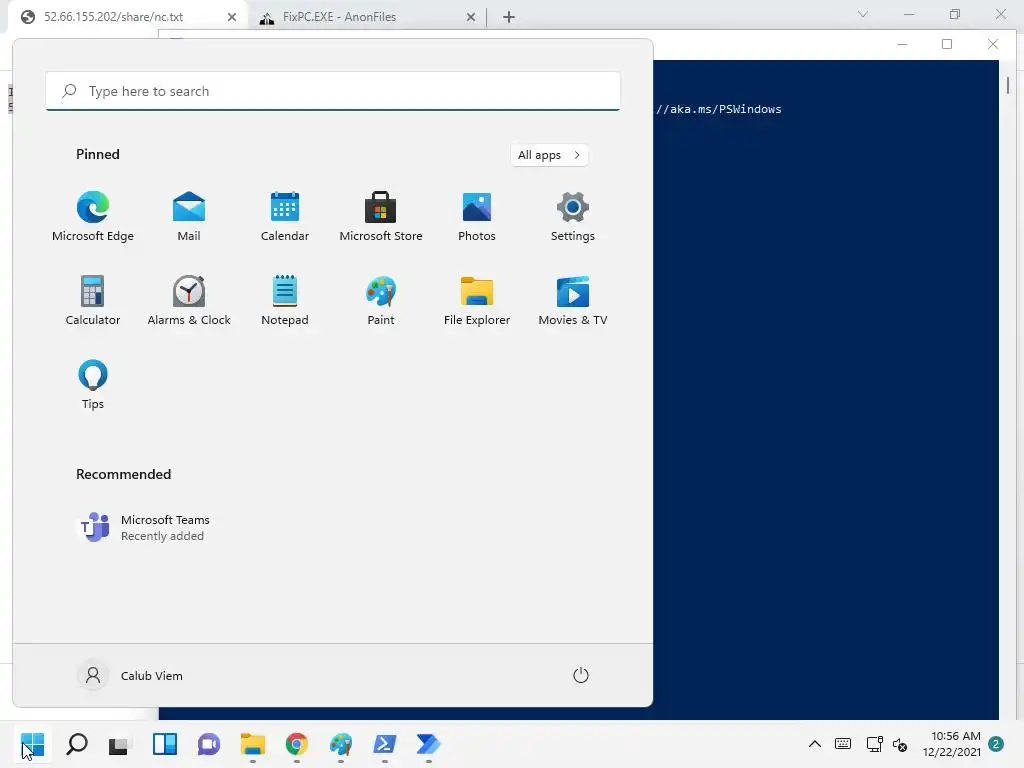Open clock showing 10:56 AM

pyautogui.click(x=952, y=744)
